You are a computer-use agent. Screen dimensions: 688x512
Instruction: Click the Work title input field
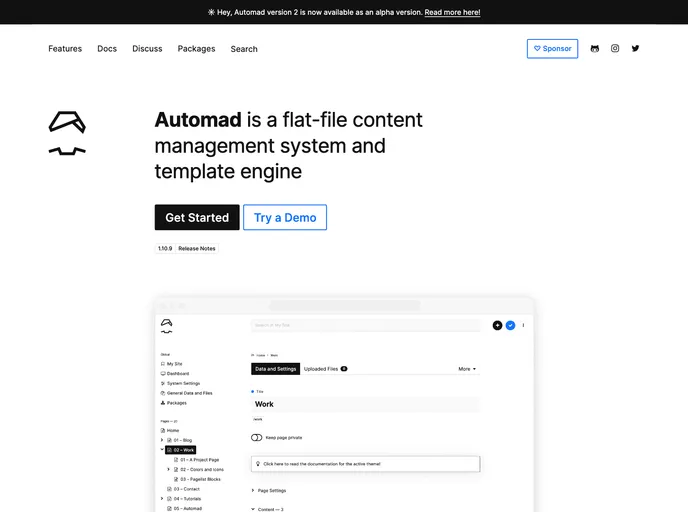point(366,404)
